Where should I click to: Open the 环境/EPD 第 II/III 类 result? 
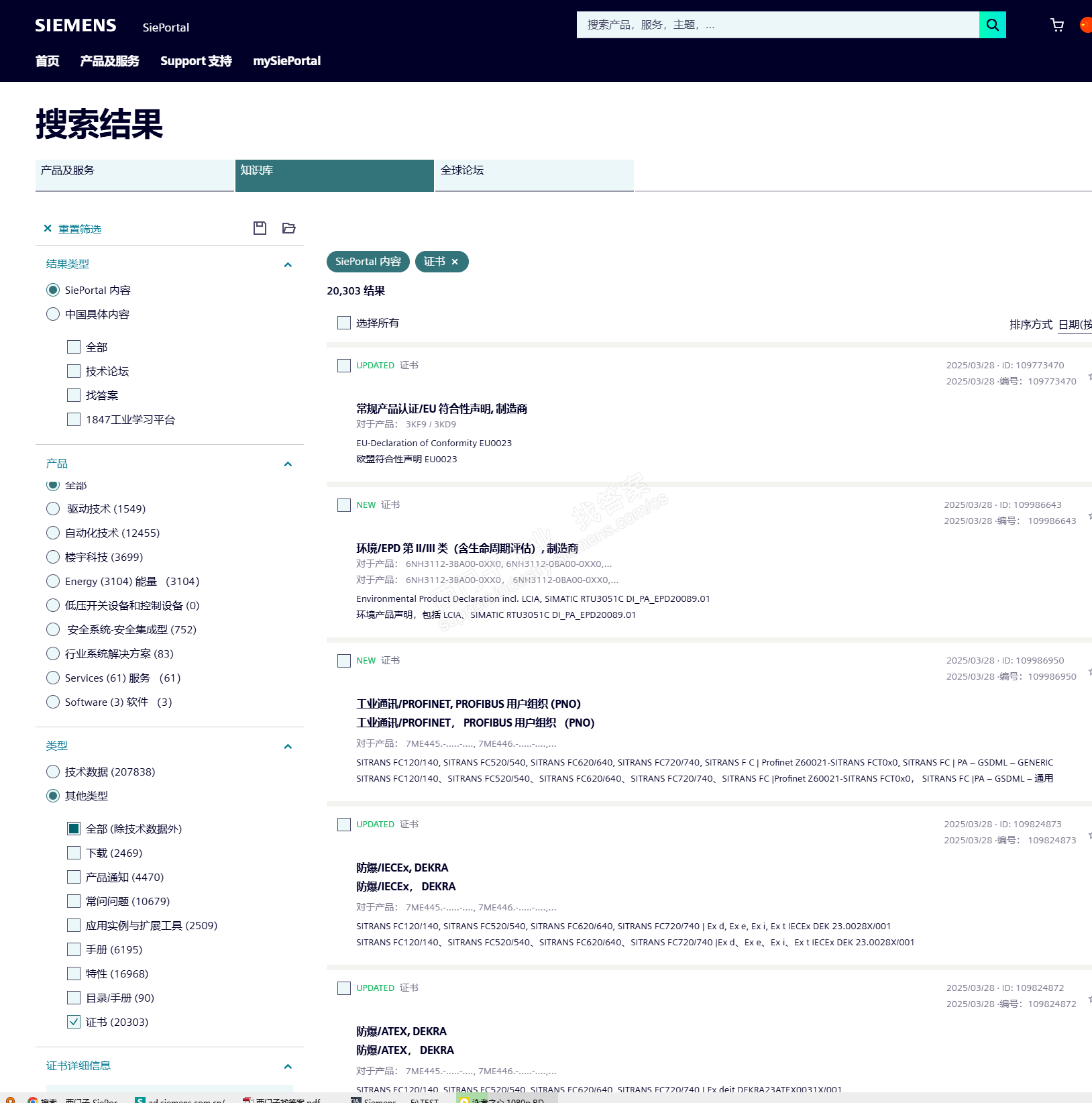467,548
